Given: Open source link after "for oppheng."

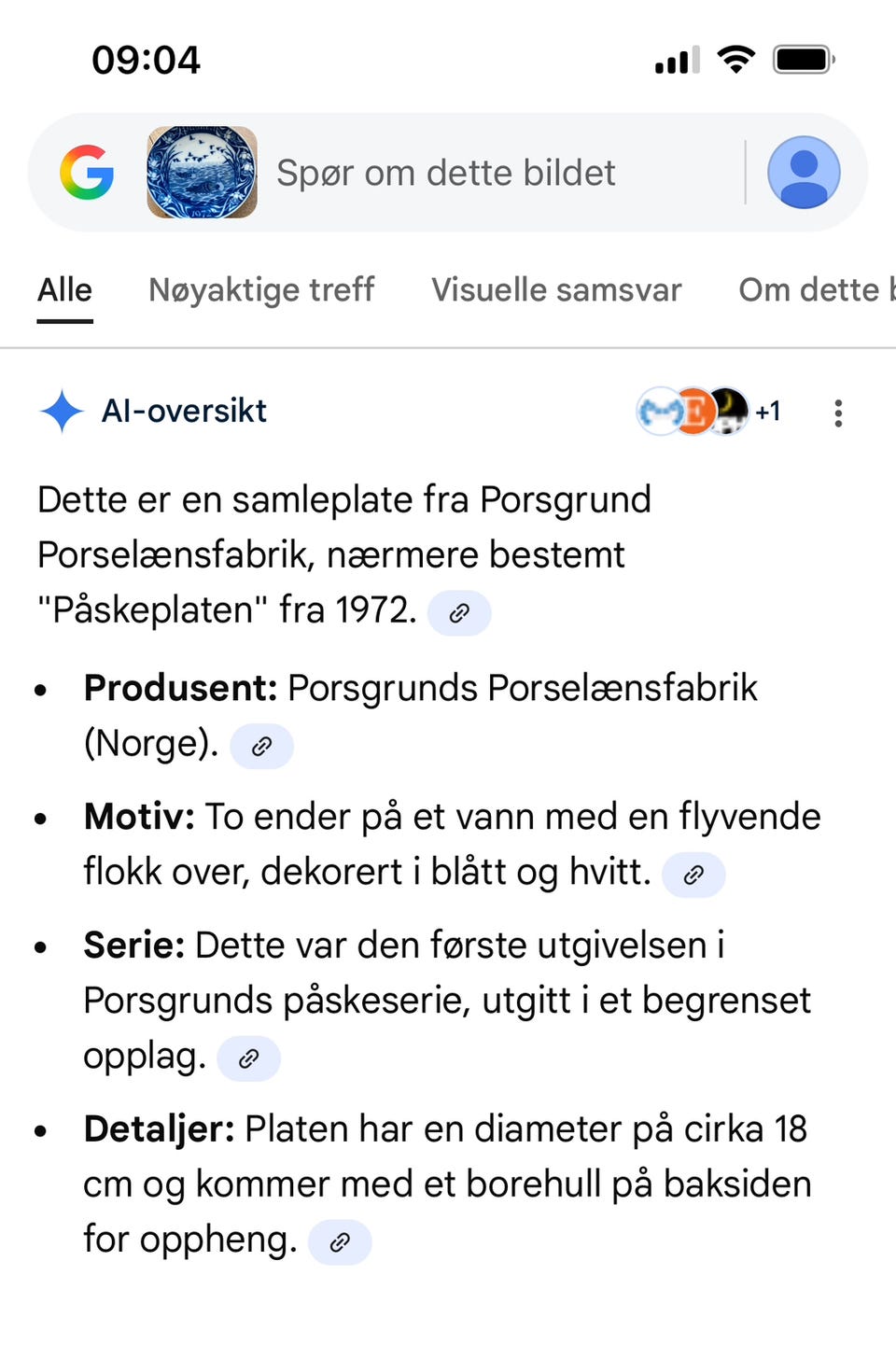Looking at the screenshot, I should tap(340, 1242).
